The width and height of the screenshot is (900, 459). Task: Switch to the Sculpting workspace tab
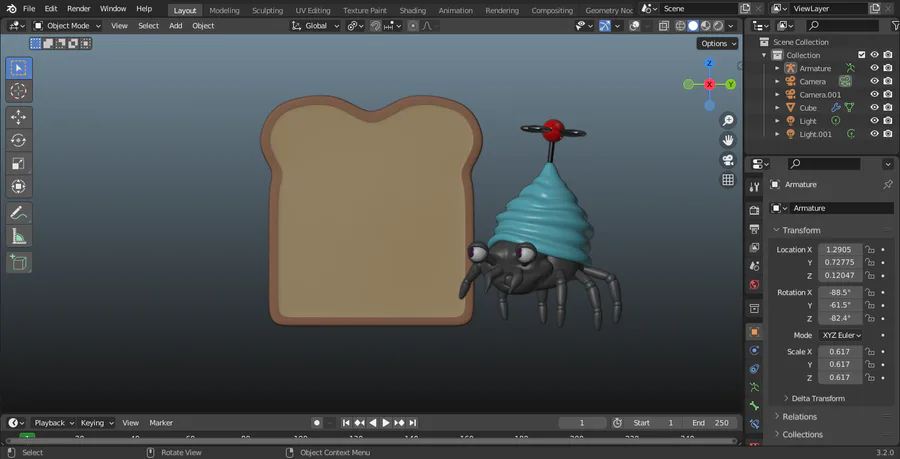coord(267,10)
